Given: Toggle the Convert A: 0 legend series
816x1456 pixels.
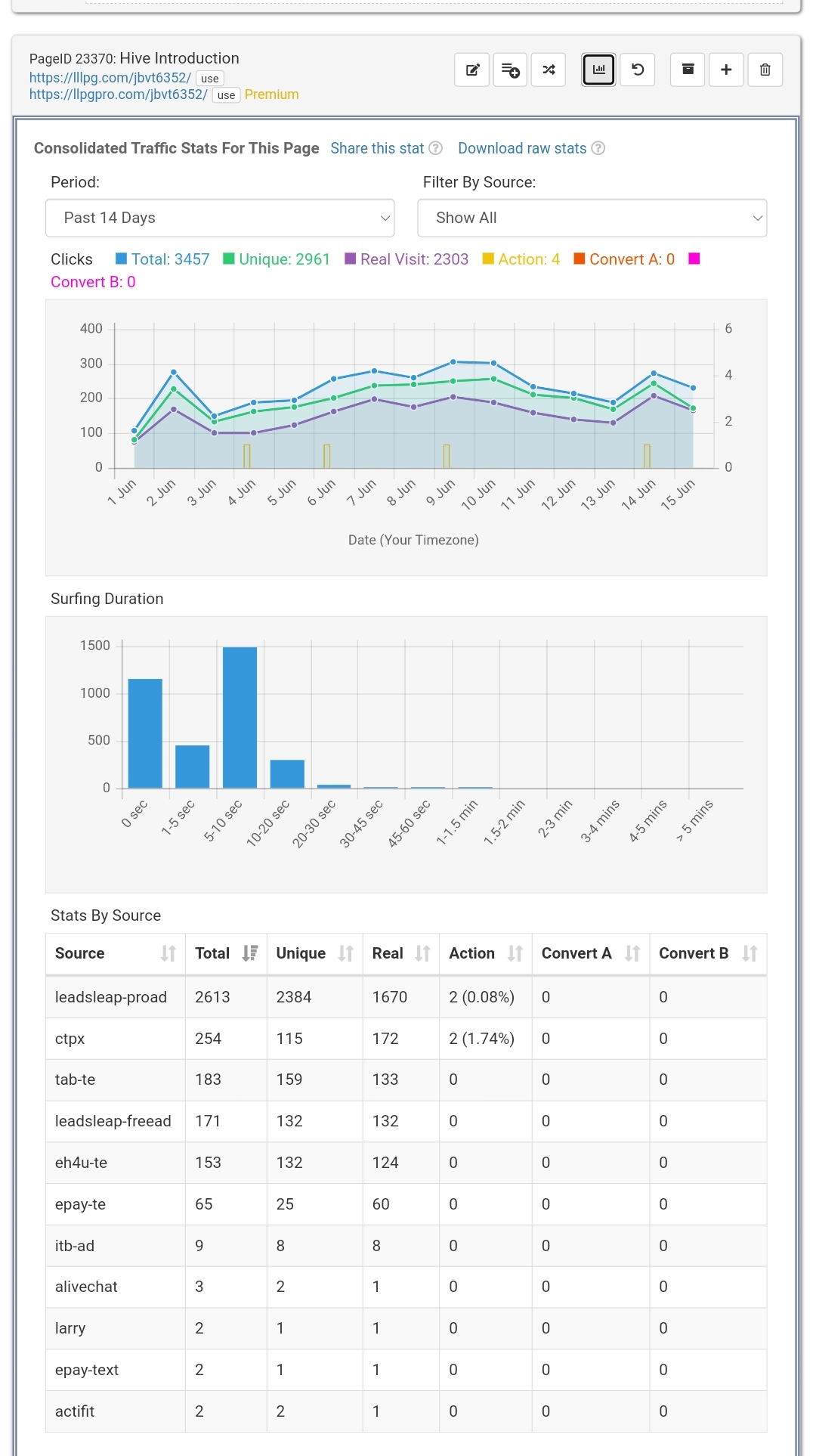Looking at the screenshot, I should pyautogui.click(x=624, y=259).
